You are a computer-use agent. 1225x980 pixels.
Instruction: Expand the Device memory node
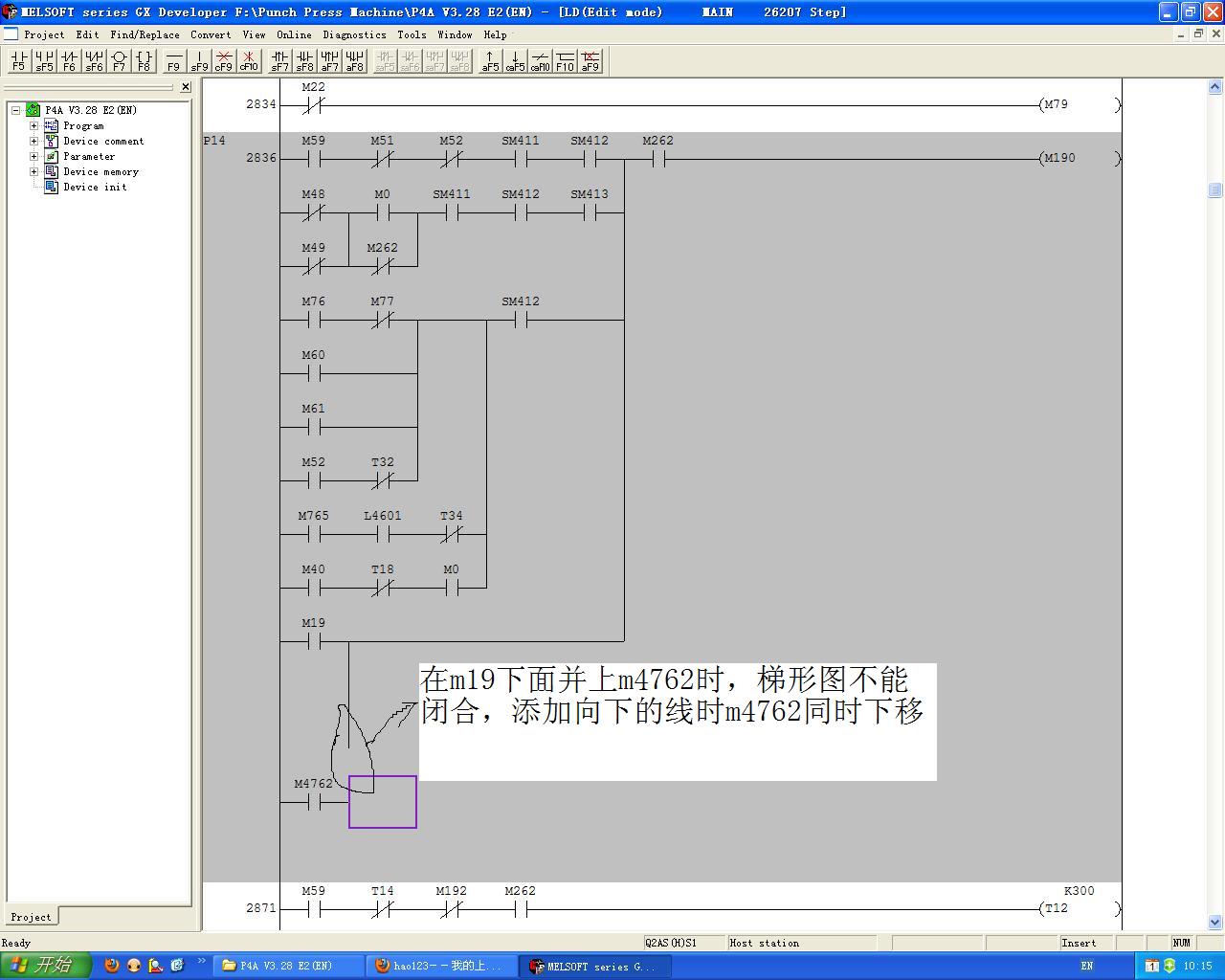(x=33, y=171)
